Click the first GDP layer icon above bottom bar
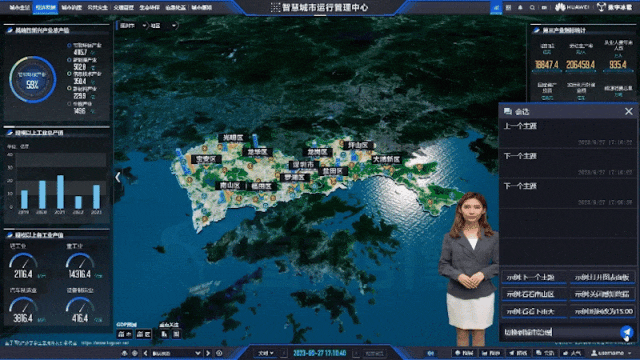Screen dimensions: 640x360 click(x=124, y=334)
